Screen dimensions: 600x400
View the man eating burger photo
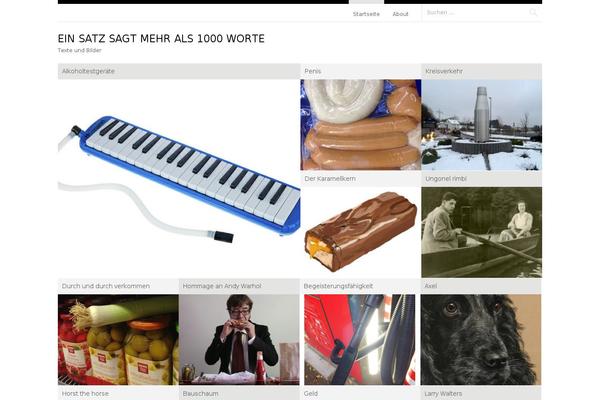[239, 340]
